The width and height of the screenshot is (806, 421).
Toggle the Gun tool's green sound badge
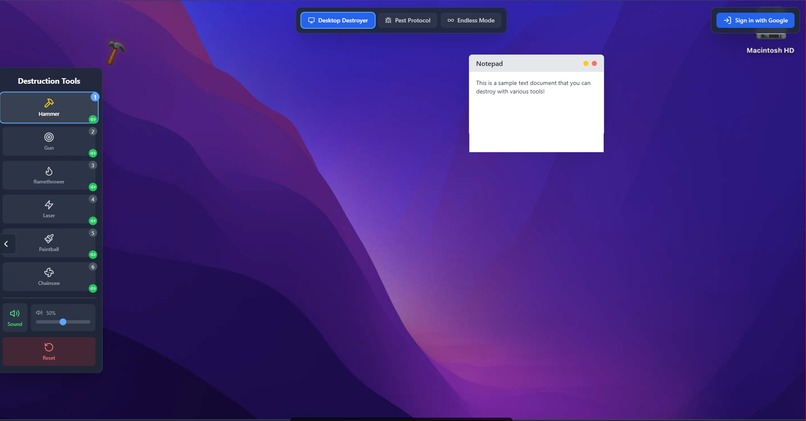93,153
